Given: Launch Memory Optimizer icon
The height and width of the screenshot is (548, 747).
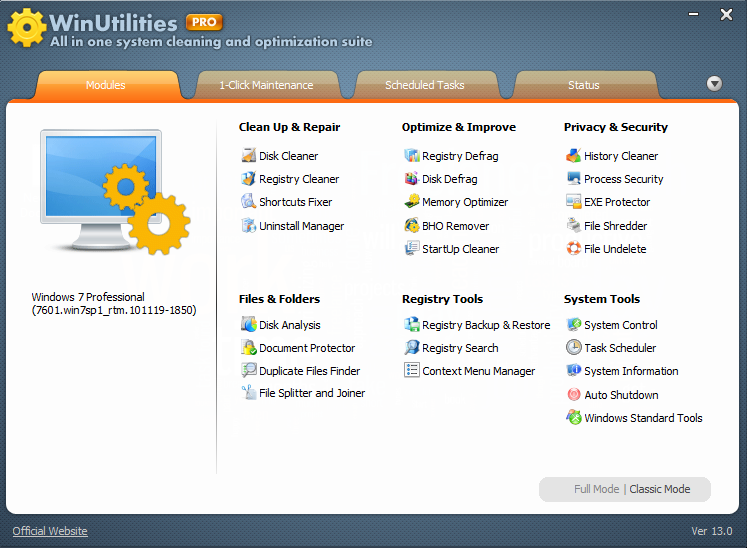Looking at the screenshot, I should pyautogui.click(x=412, y=202).
